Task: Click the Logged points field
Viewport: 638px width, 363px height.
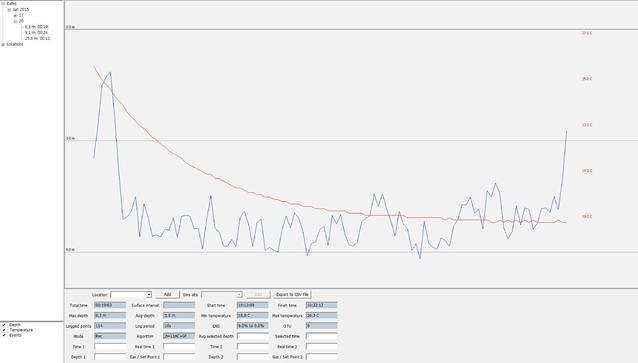Action: [110, 326]
